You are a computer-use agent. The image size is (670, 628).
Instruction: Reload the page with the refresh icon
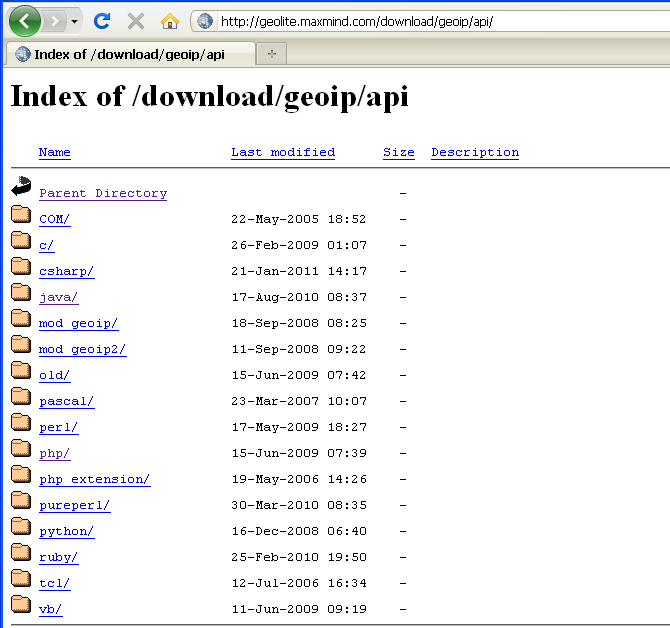pos(101,21)
